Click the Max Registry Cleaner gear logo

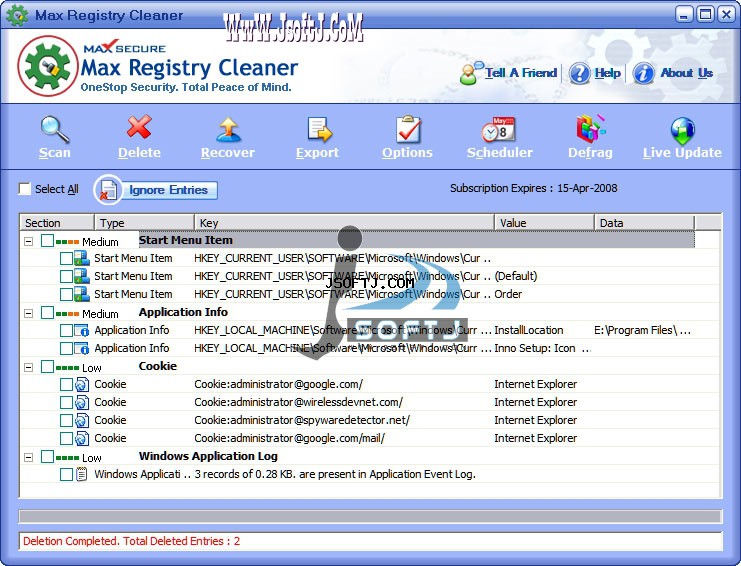point(47,66)
